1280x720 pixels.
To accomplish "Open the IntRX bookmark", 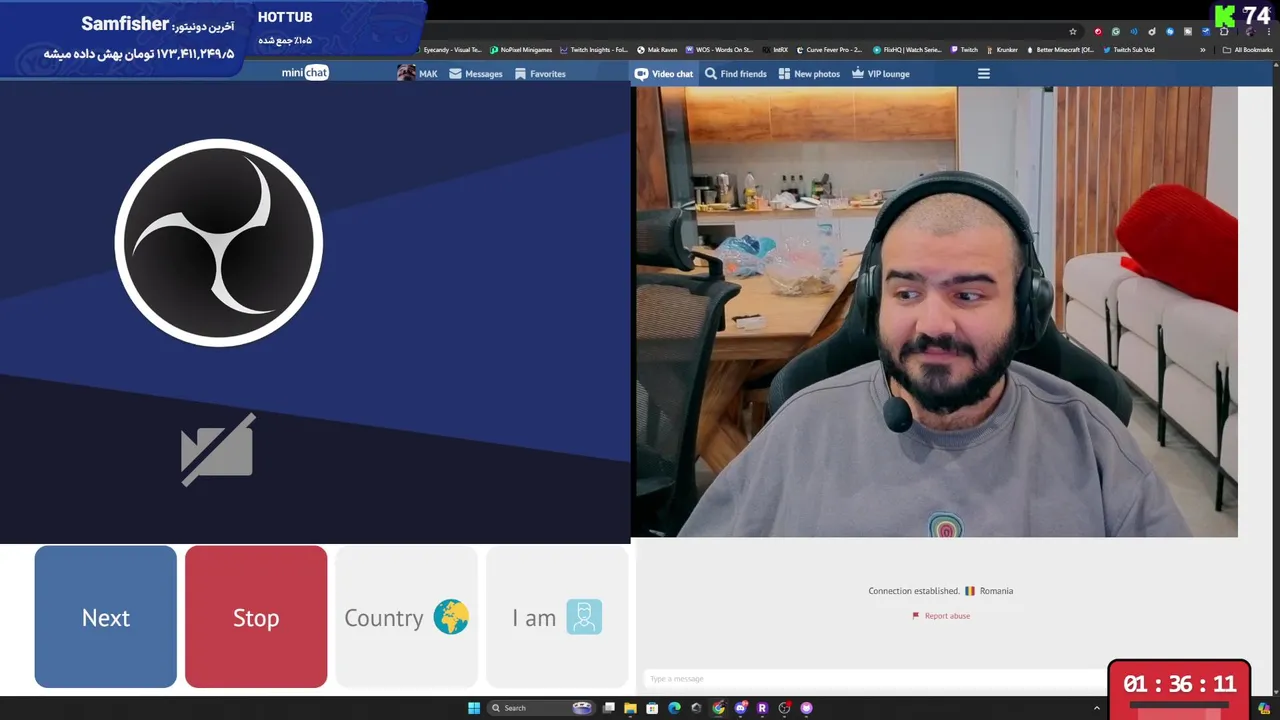I will (x=775, y=50).
